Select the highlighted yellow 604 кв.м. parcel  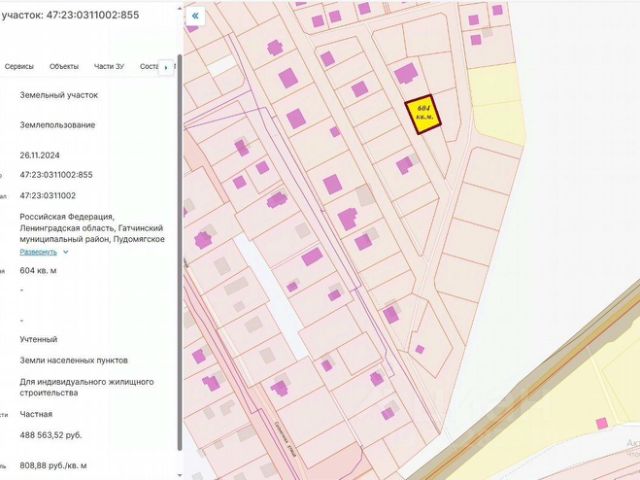423,114
